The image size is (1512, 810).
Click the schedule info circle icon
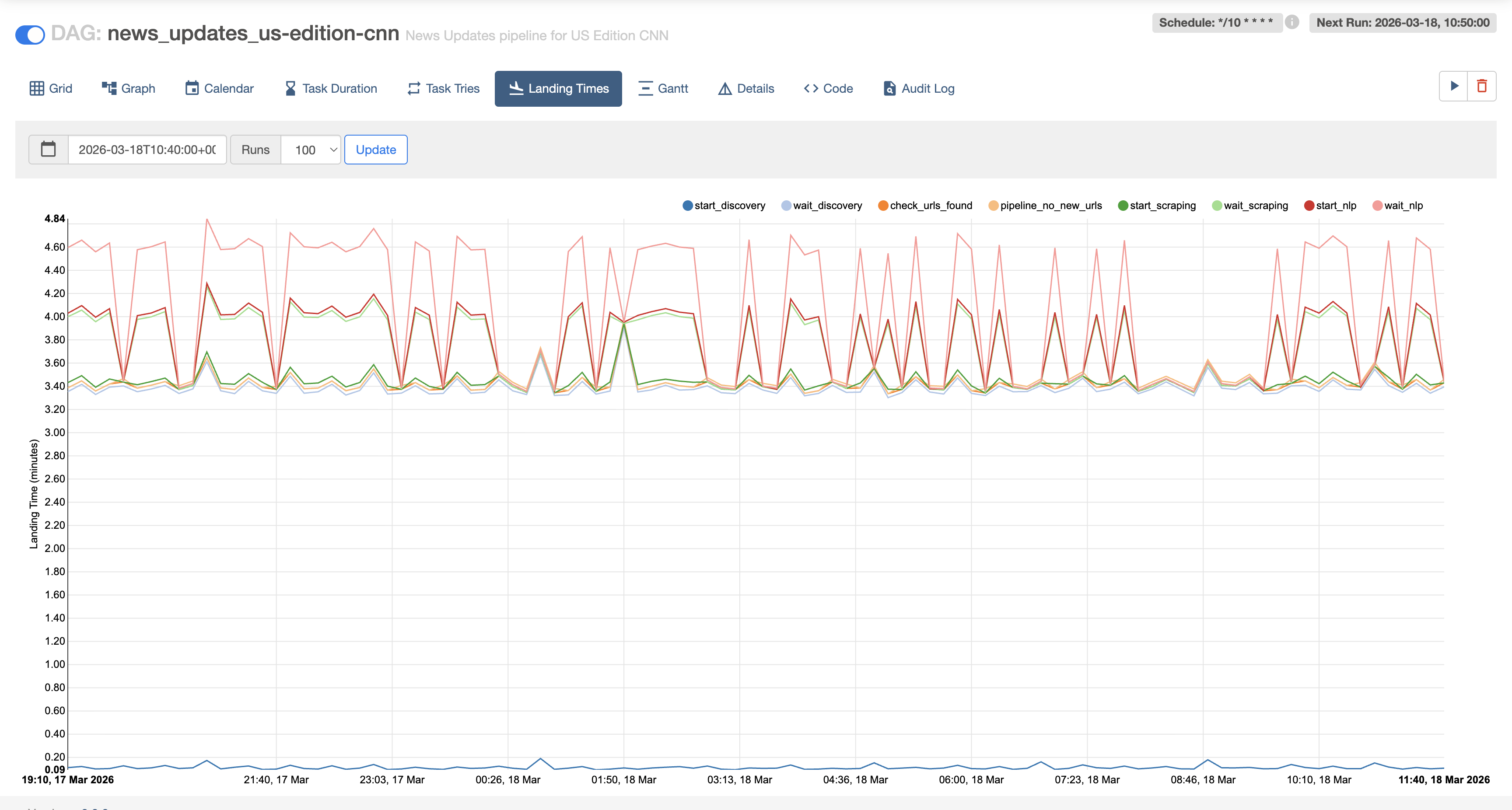(x=1292, y=22)
